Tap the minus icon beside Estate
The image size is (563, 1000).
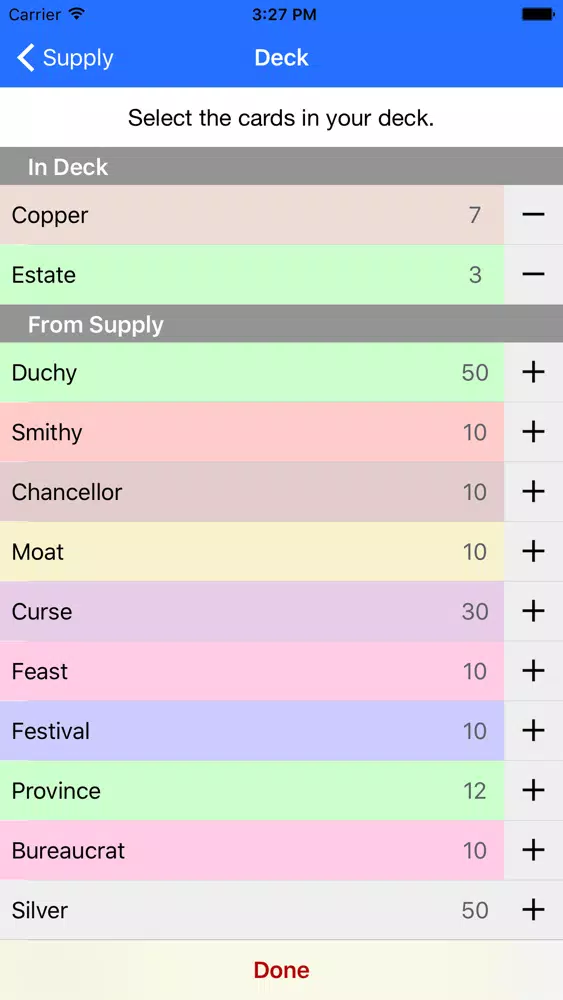(533, 275)
